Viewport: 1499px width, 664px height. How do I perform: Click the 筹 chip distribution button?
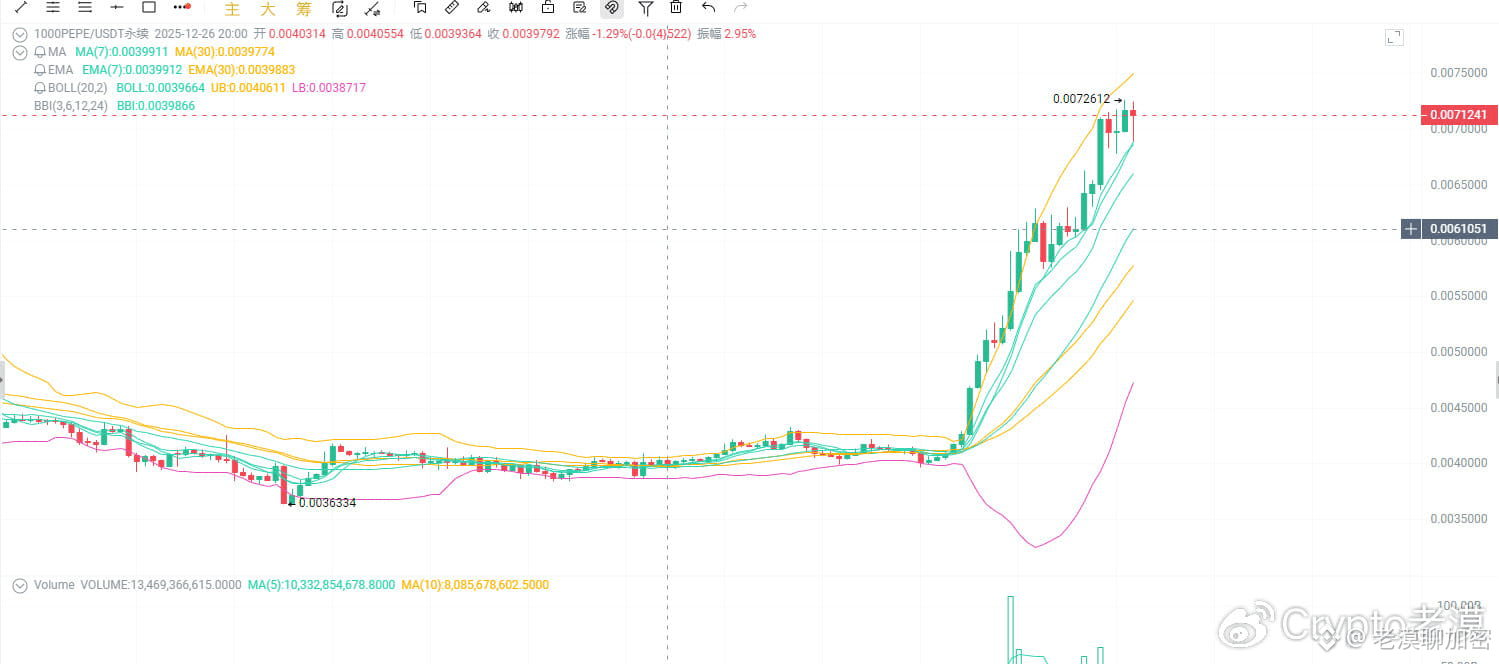pos(303,9)
